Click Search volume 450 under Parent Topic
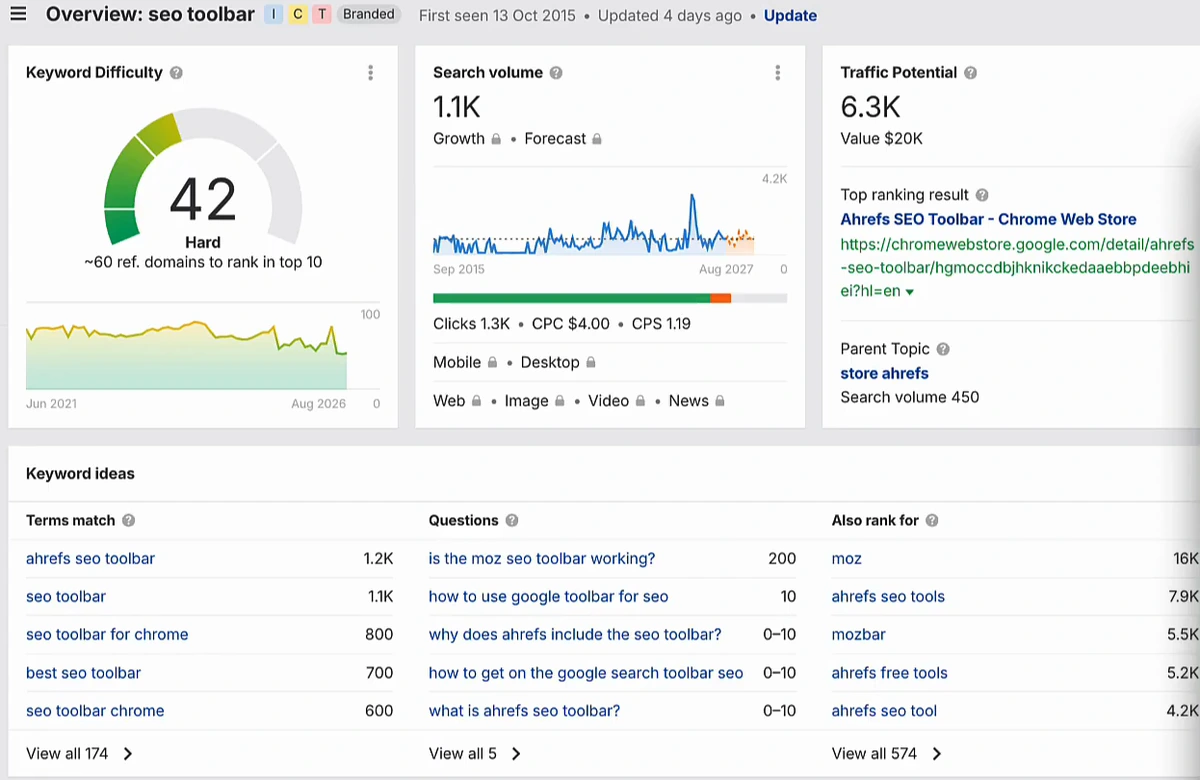Screen dimensions: 1200x780 coord(909,397)
